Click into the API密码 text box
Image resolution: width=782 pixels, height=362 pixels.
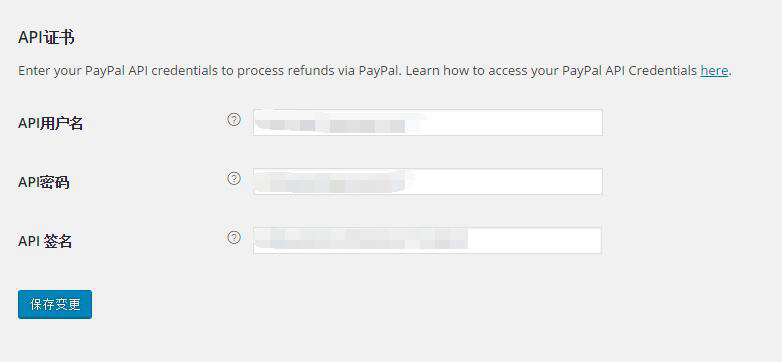click(427, 181)
